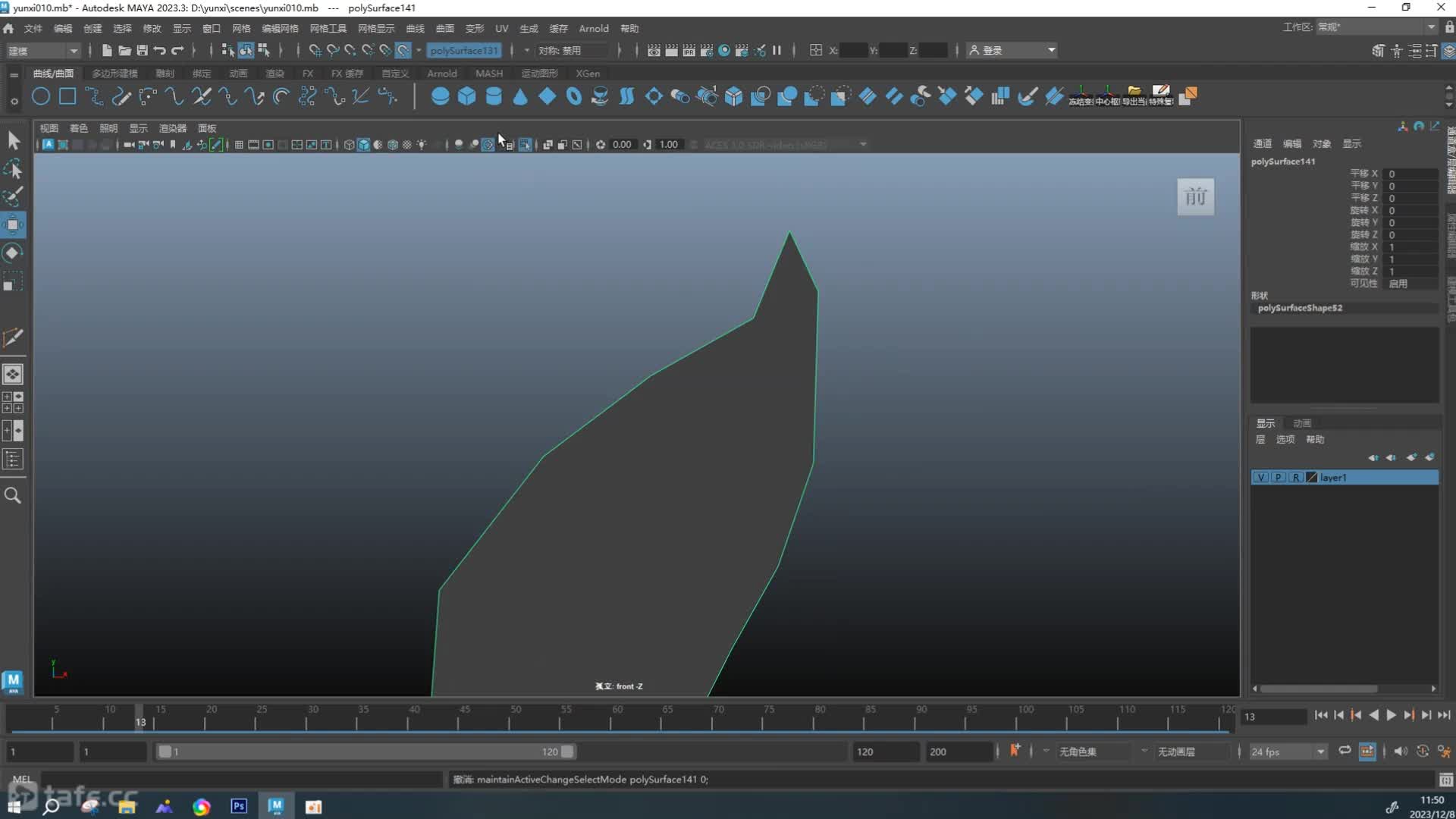Click the New scene icon

tap(107, 50)
